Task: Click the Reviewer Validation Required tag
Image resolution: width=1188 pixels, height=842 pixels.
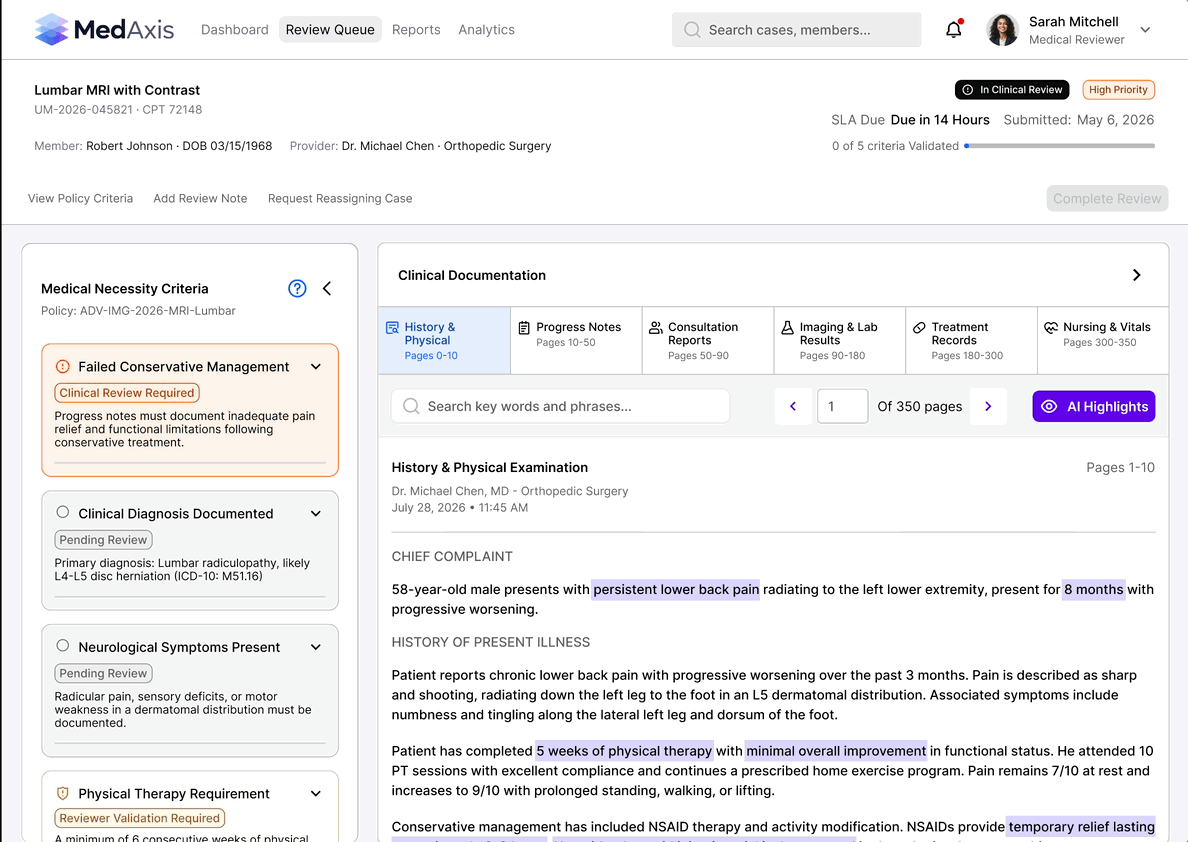Action: tap(139, 819)
